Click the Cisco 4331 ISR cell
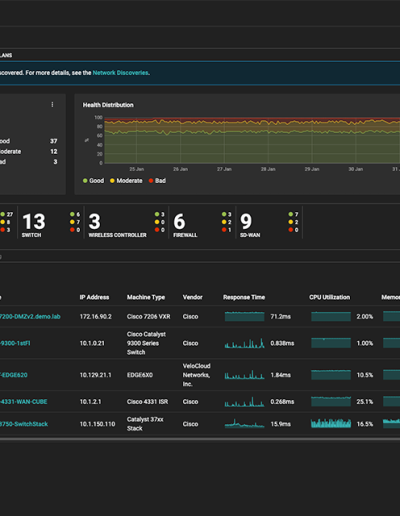 click(148, 402)
